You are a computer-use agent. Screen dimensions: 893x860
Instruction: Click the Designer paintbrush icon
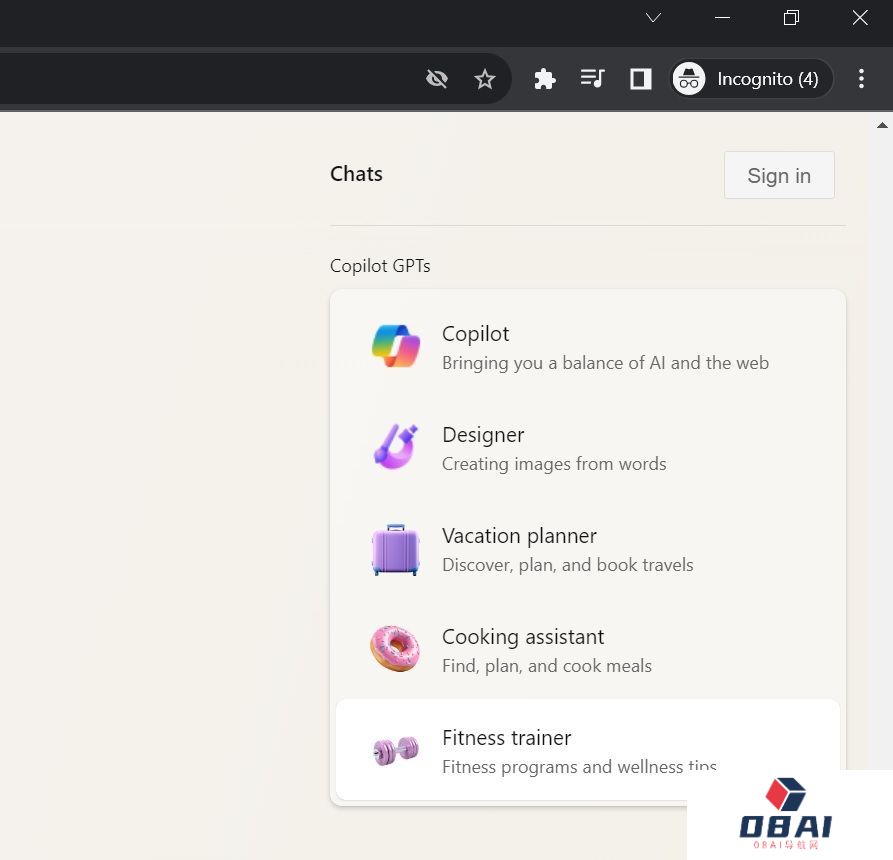396,447
